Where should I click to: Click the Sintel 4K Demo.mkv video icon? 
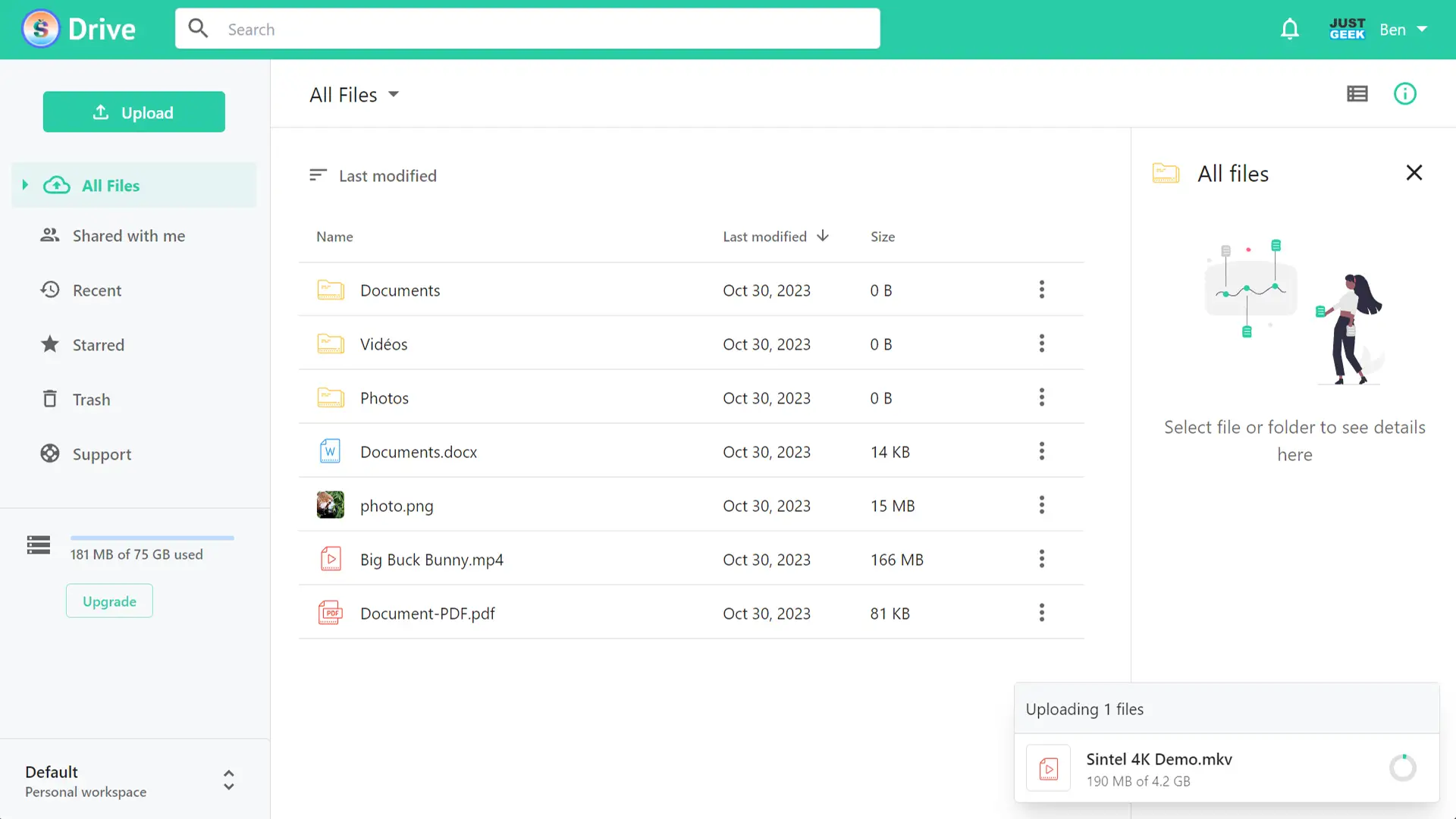pos(1049,768)
